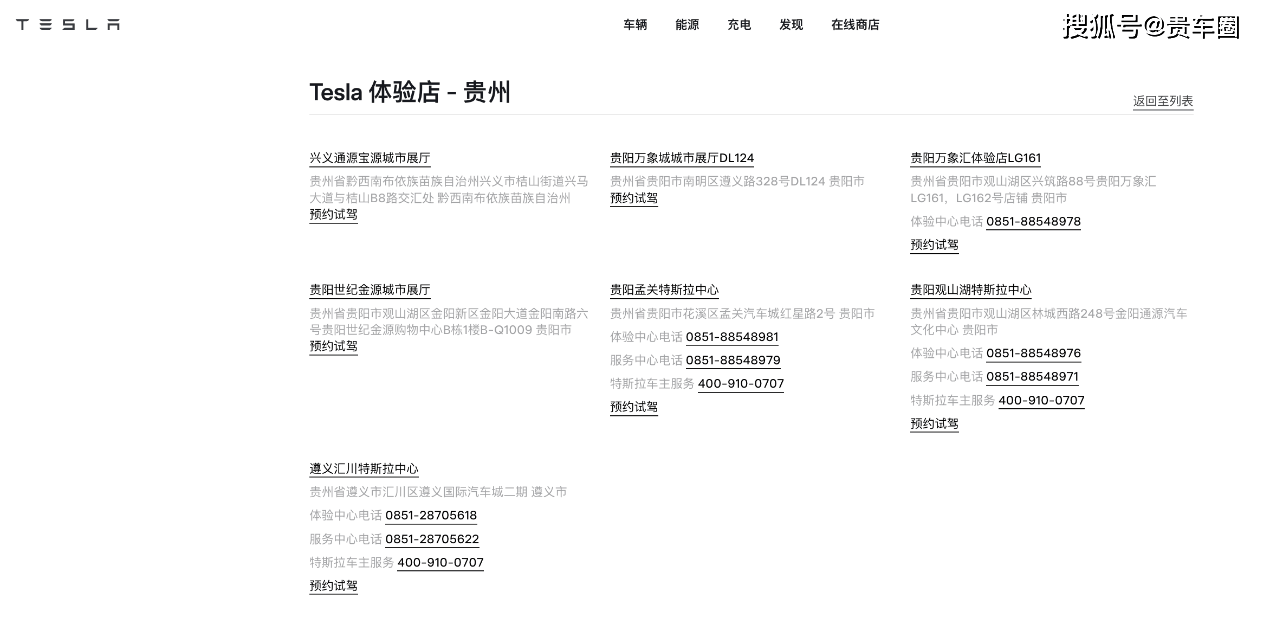Viewport: 1270px width, 630px height.
Task: Click the 返回至列表 link
Action: (1163, 101)
